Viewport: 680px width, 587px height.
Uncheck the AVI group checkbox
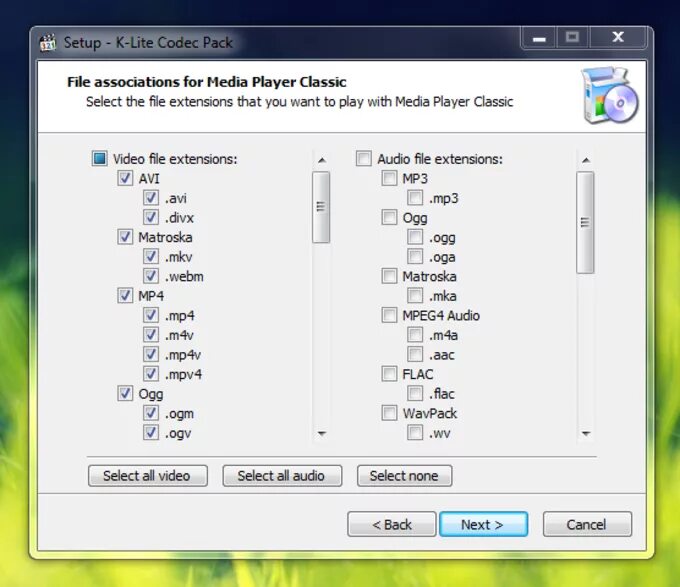click(x=125, y=178)
